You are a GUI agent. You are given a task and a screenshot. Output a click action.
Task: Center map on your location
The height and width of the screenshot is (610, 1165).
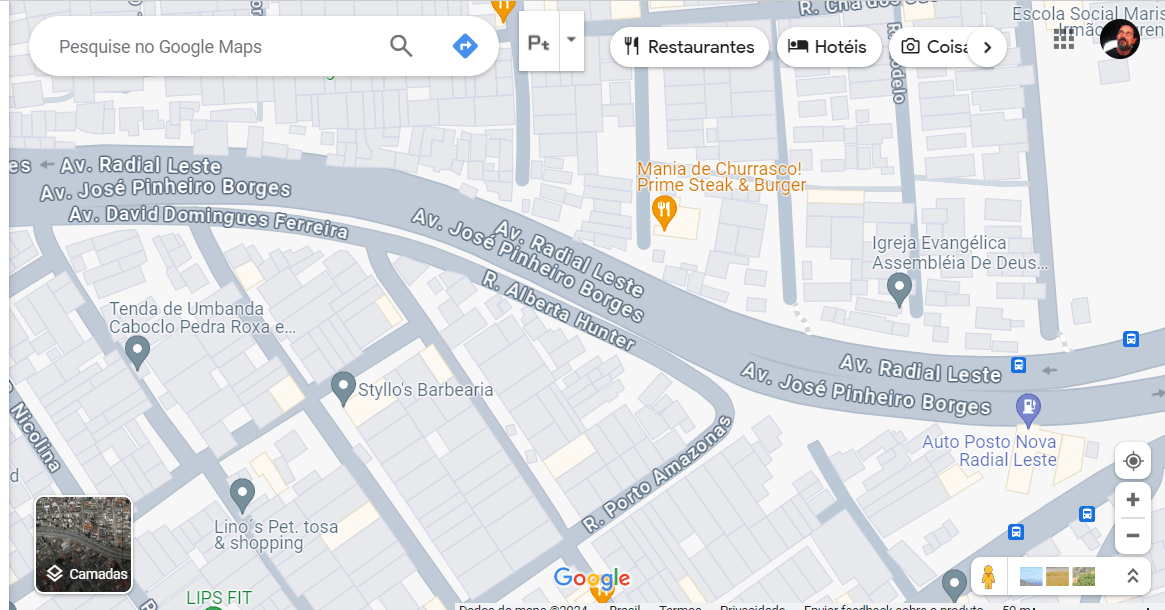[1133, 461]
